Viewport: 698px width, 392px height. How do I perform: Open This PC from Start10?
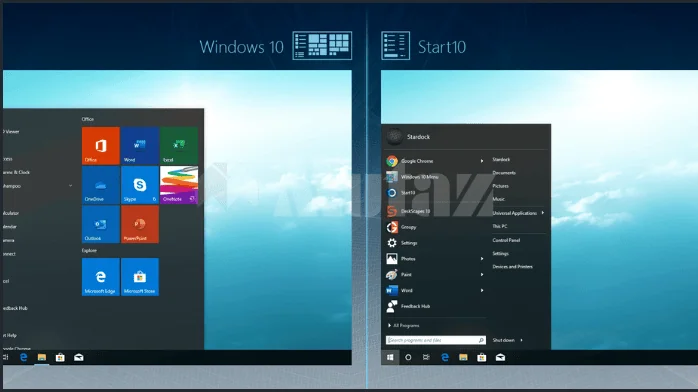[499, 226]
